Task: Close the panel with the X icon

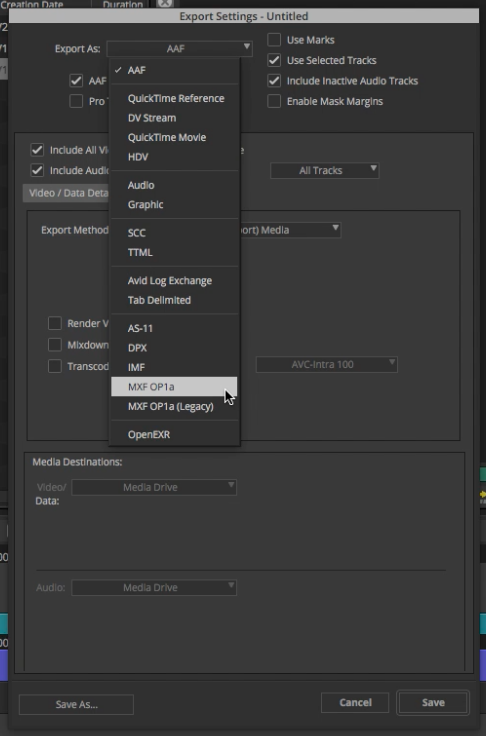Action: [165, 4]
